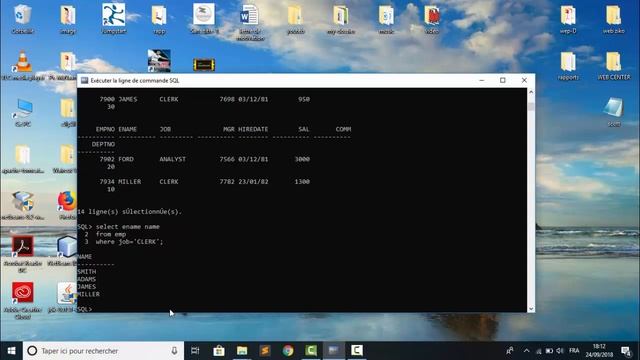The width and height of the screenshot is (640, 360).
Task: Open the WEB CENTER folder on desktop
Action: [613, 61]
